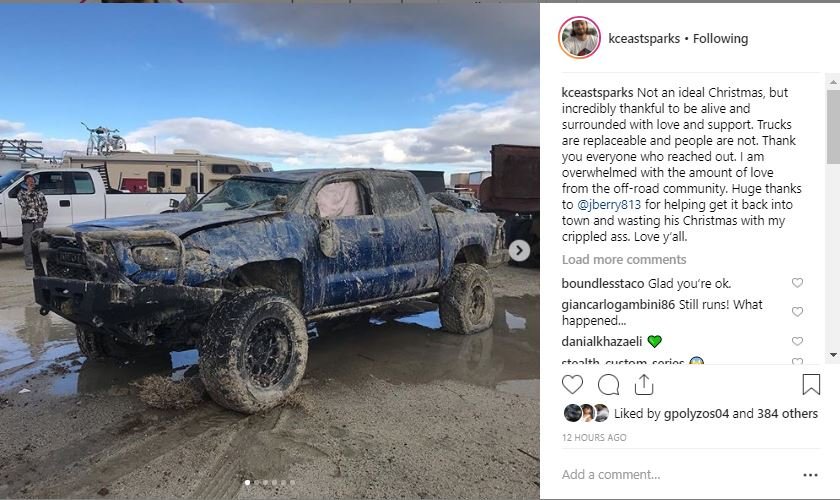Like the post with the heart icon
This screenshot has height=500, width=840.
(x=572, y=384)
